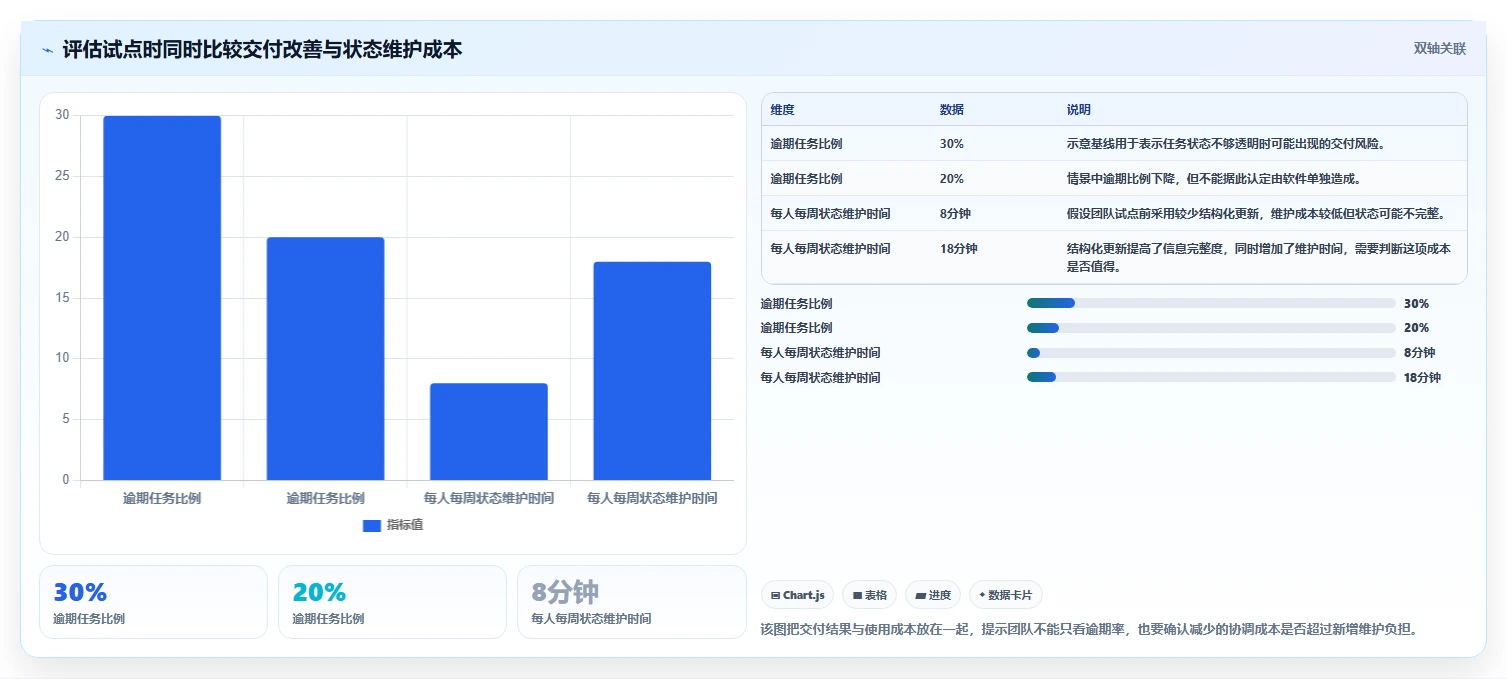The image size is (1507, 679).
Task: Click the 每人每周状态维护时间 label beside the 8分钟 progress bar
Action: (x=820, y=353)
